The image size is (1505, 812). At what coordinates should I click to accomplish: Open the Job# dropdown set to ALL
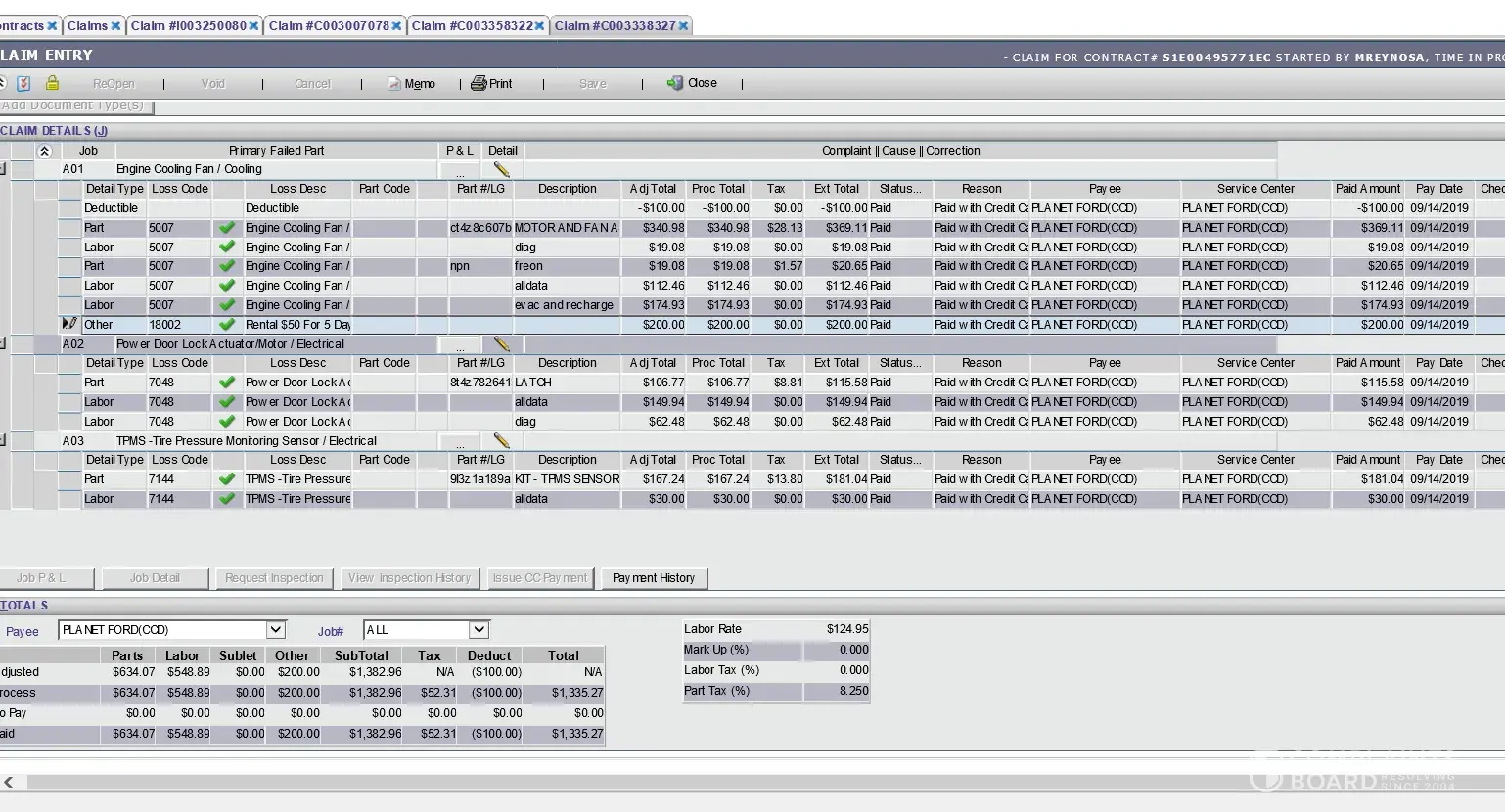[x=479, y=630]
